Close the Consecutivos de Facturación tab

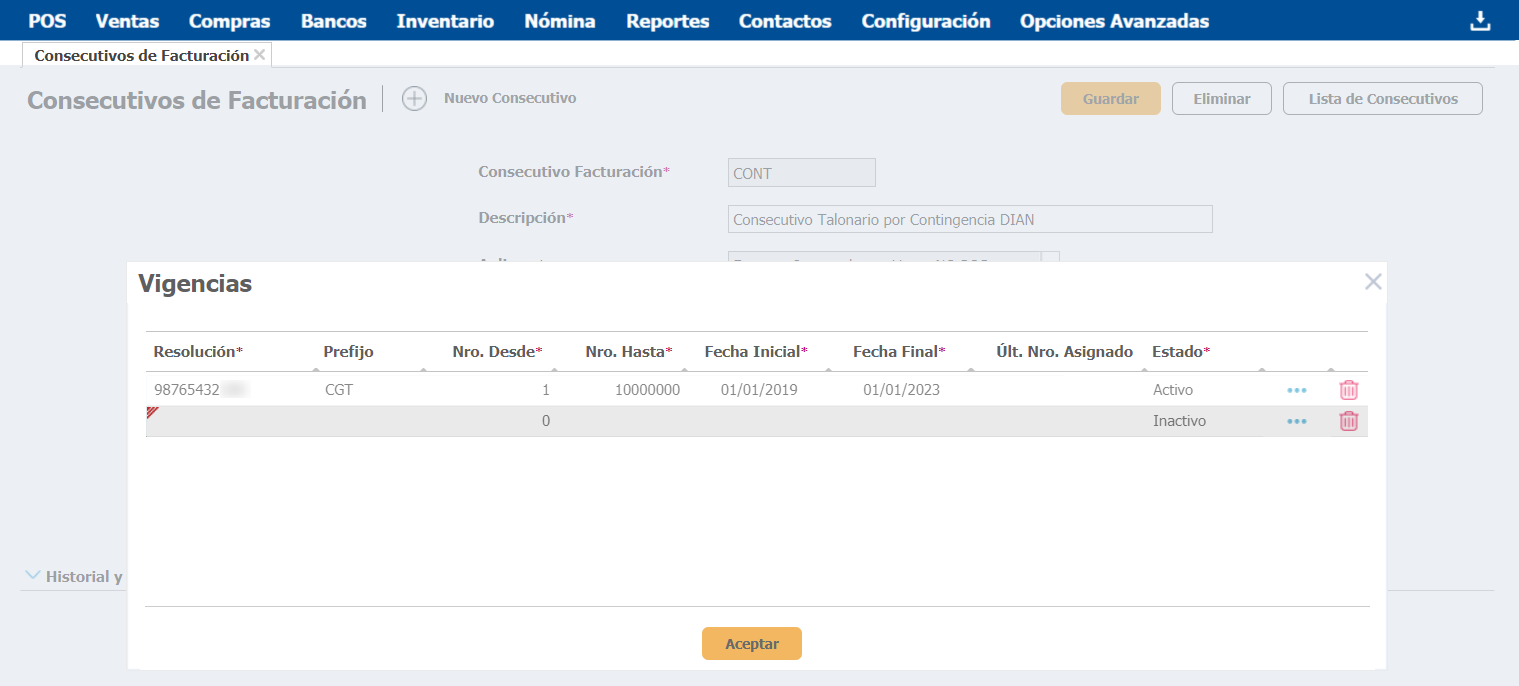pos(260,55)
